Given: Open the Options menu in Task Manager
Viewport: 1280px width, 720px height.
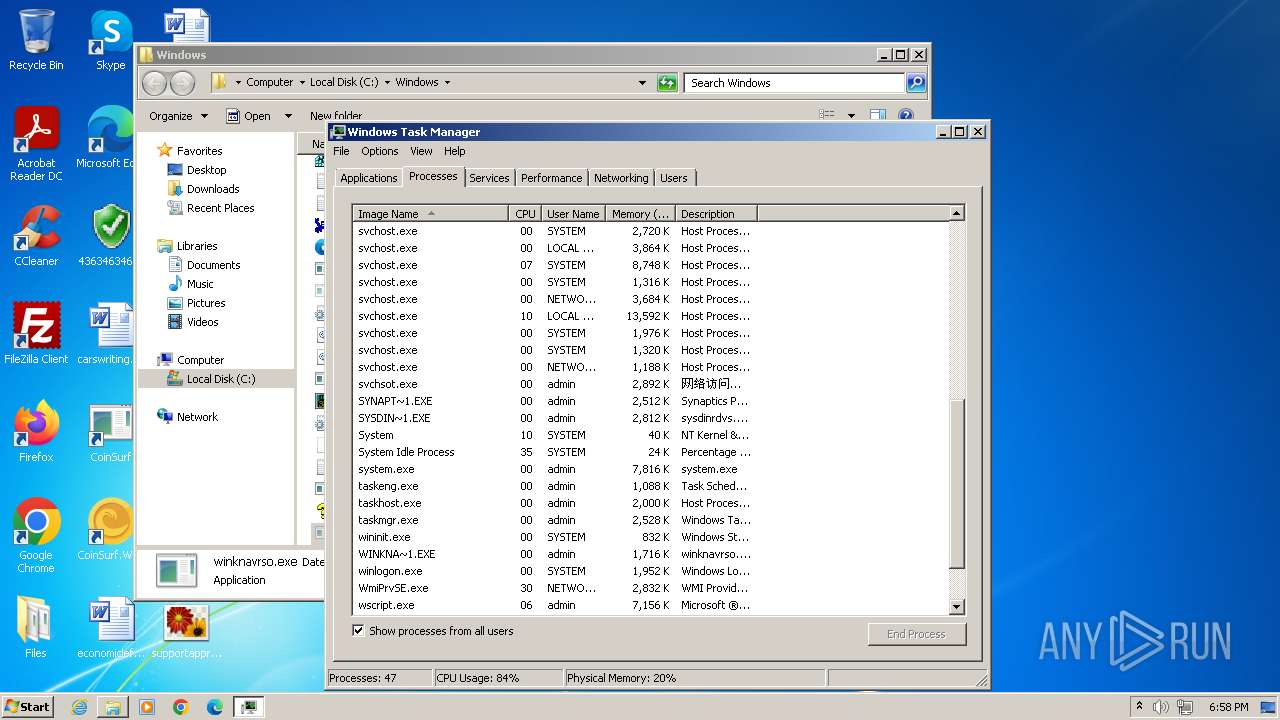Looking at the screenshot, I should click(x=380, y=151).
